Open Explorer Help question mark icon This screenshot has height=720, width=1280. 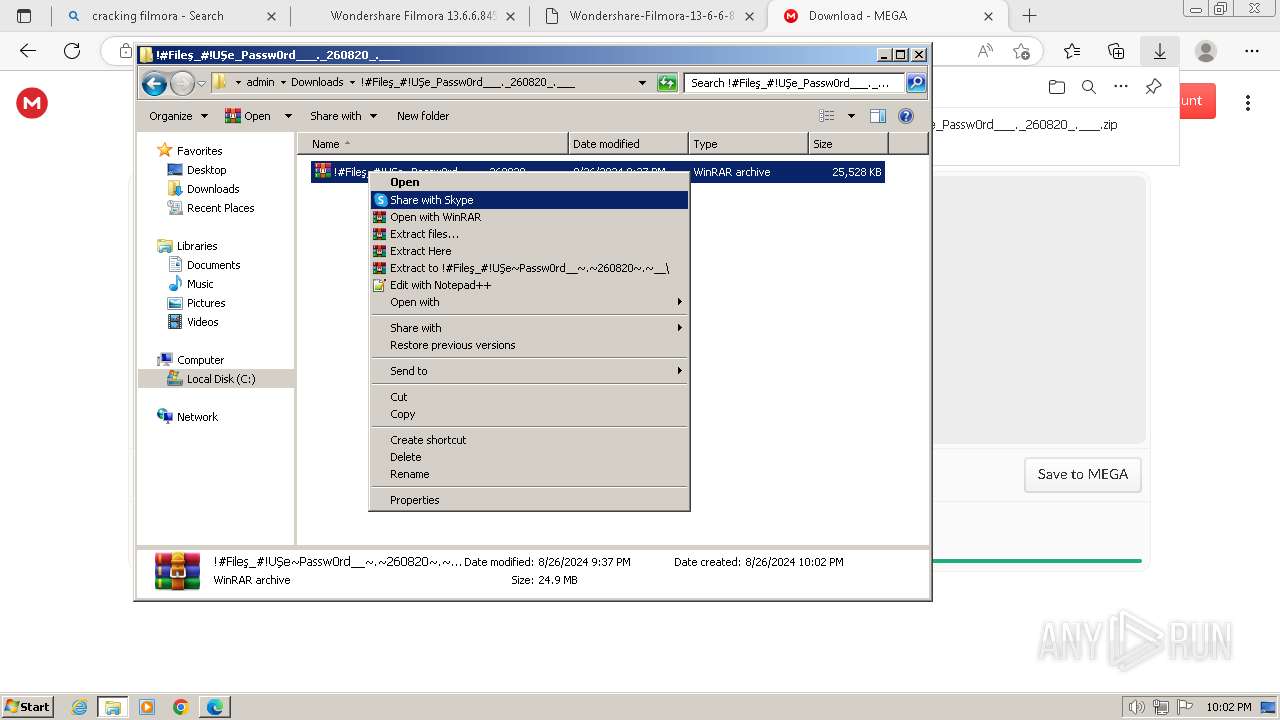pyautogui.click(x=906, y=116)
